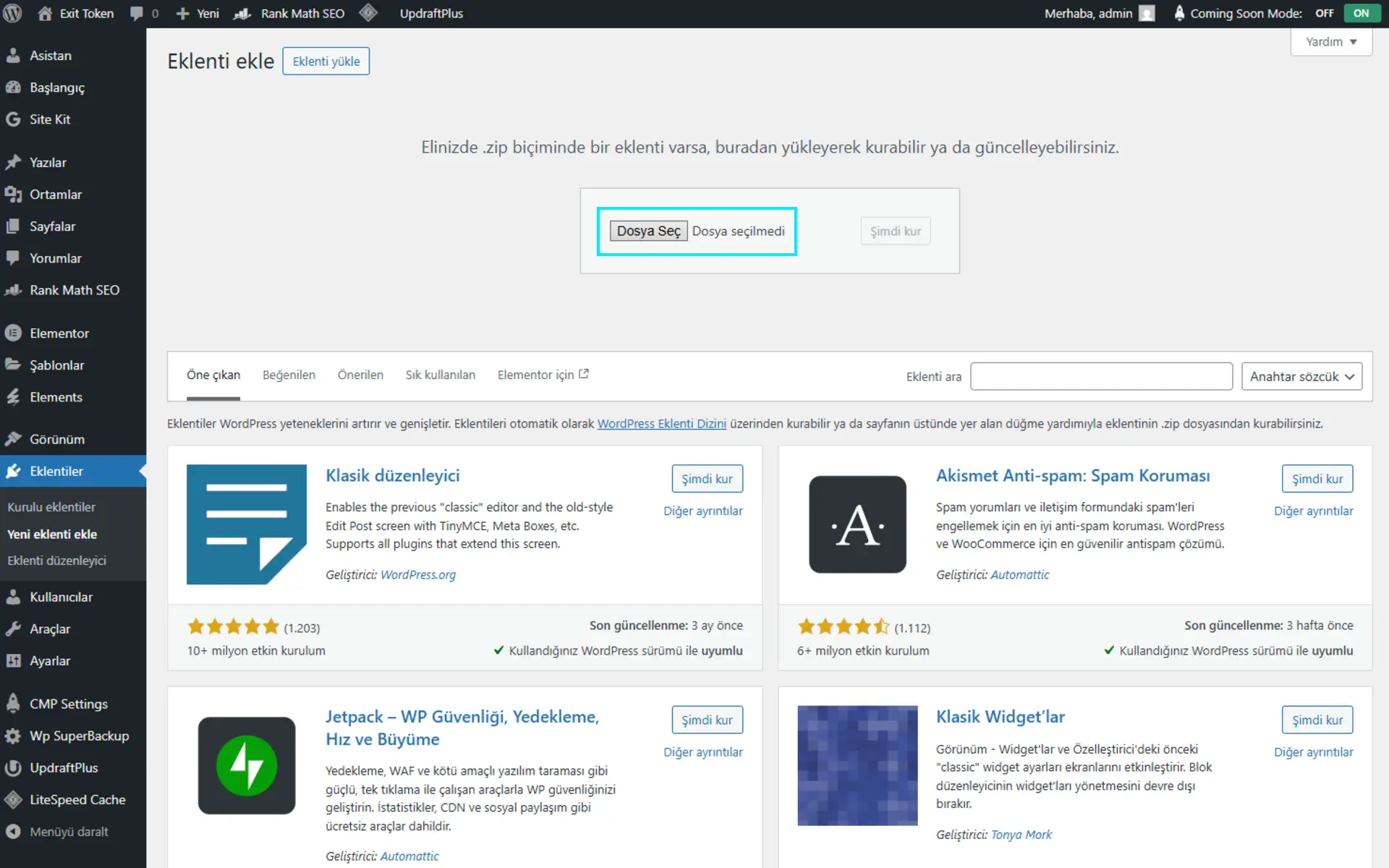
Task: Click the Elements sidebar icon
Action: (13, 397)
